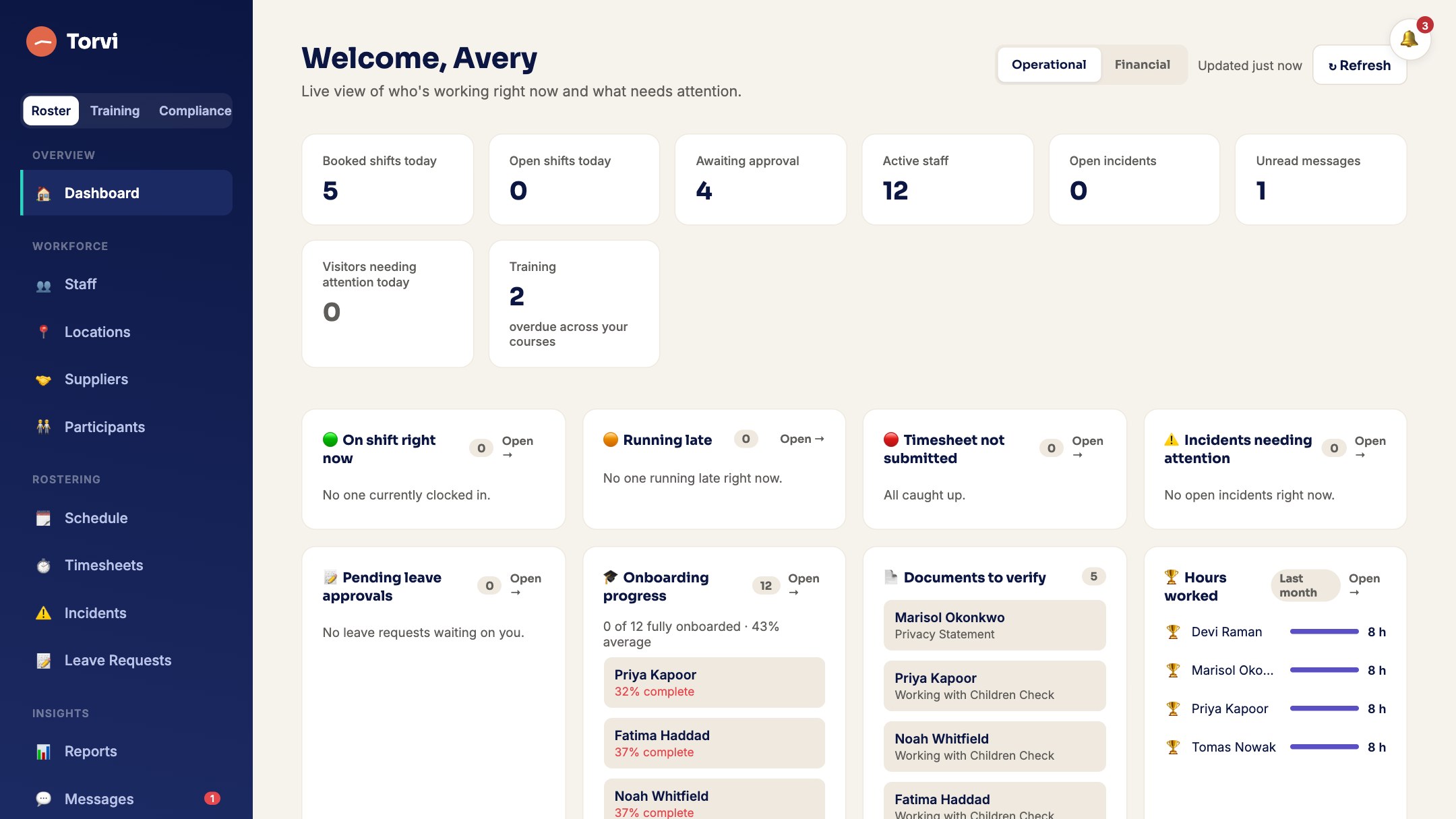Open Timesheet not submitted list
1456x819 pixels.
point(1088,447)
